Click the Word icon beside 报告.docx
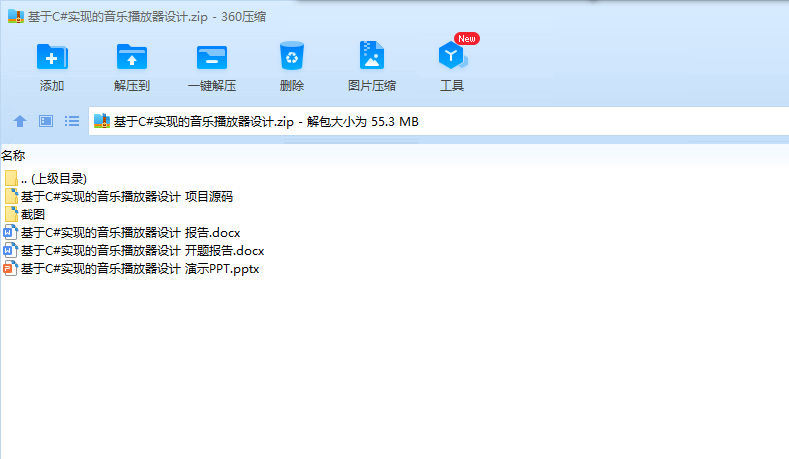This screenshot has width=789, height=459. coord(11,233)
